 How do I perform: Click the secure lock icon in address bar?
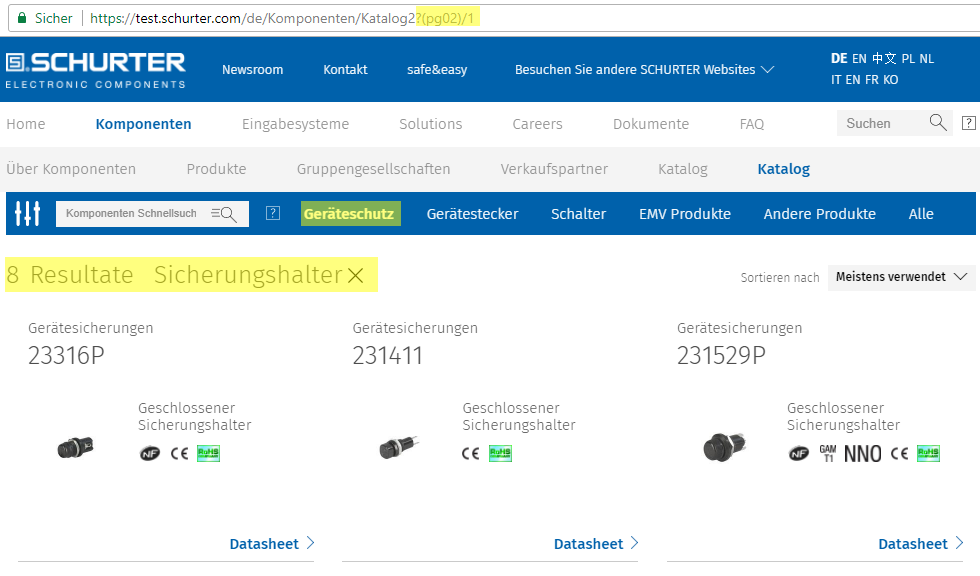pyautogui.click(x=22, y=18)
